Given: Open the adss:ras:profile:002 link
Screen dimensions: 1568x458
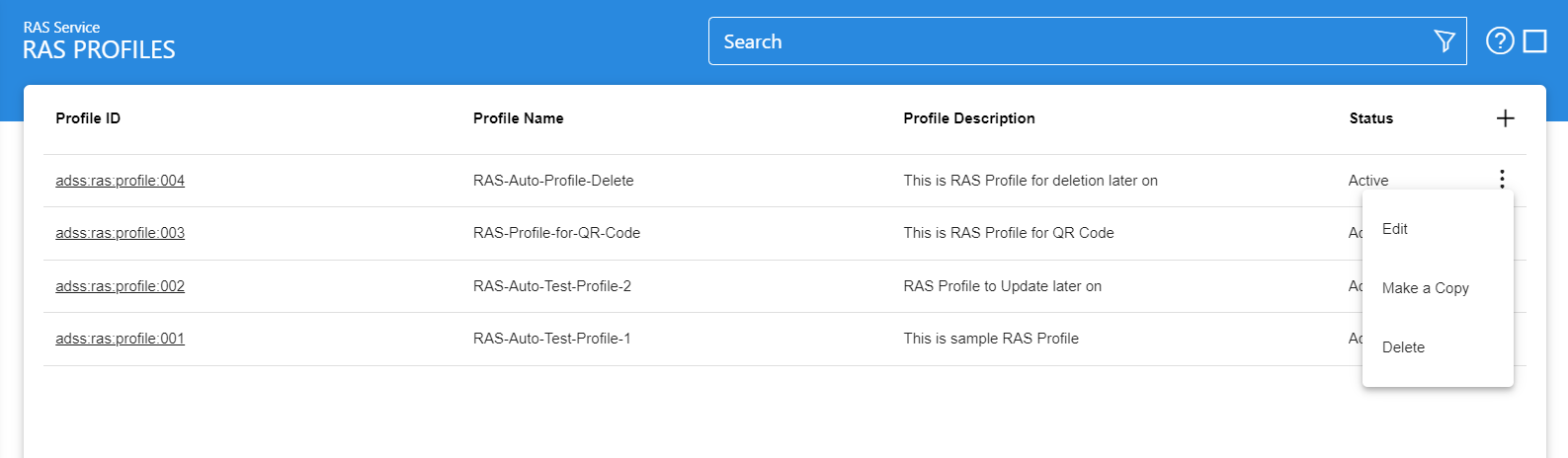Looking at the screenshot, I should point(120,286).
